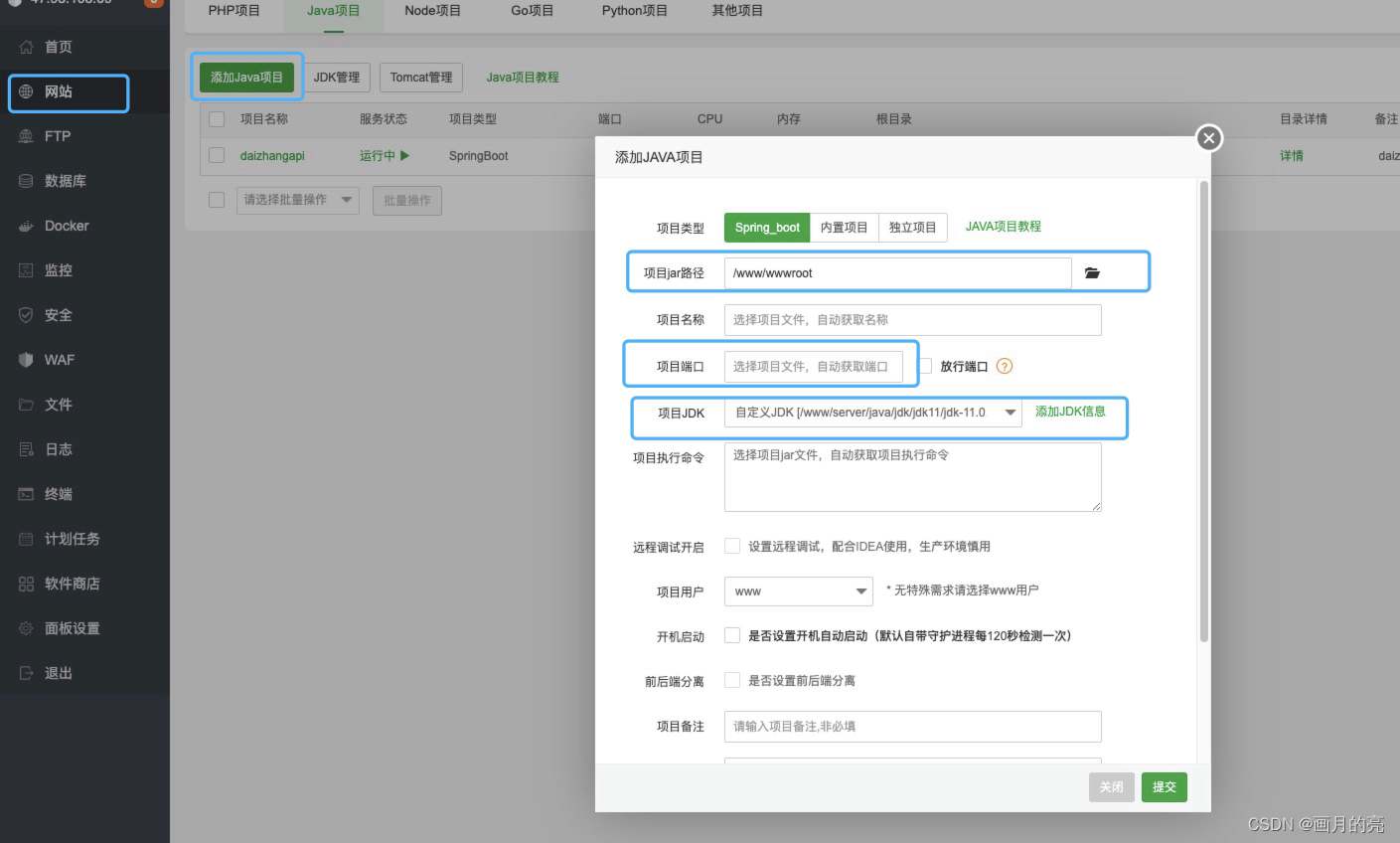Open the WAF section
The image size is (1400, 843).
[x=58, y=360]
